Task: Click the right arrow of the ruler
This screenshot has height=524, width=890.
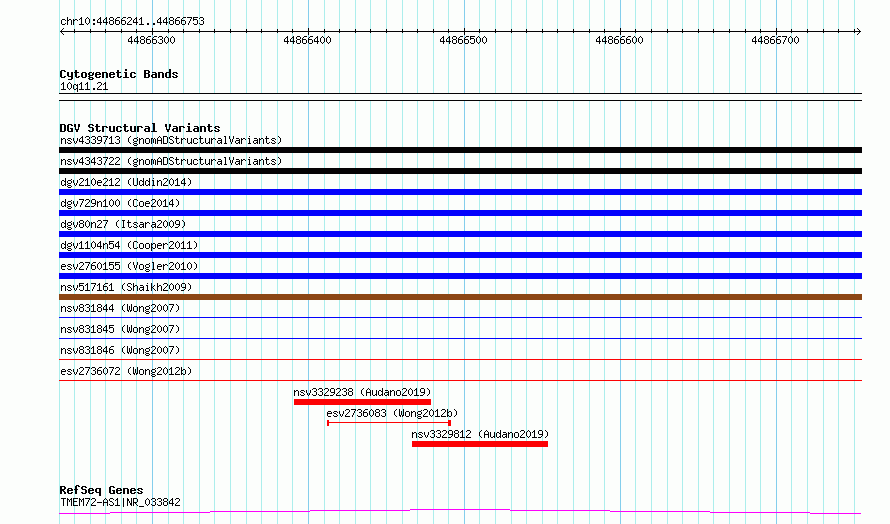Action: 858,31
